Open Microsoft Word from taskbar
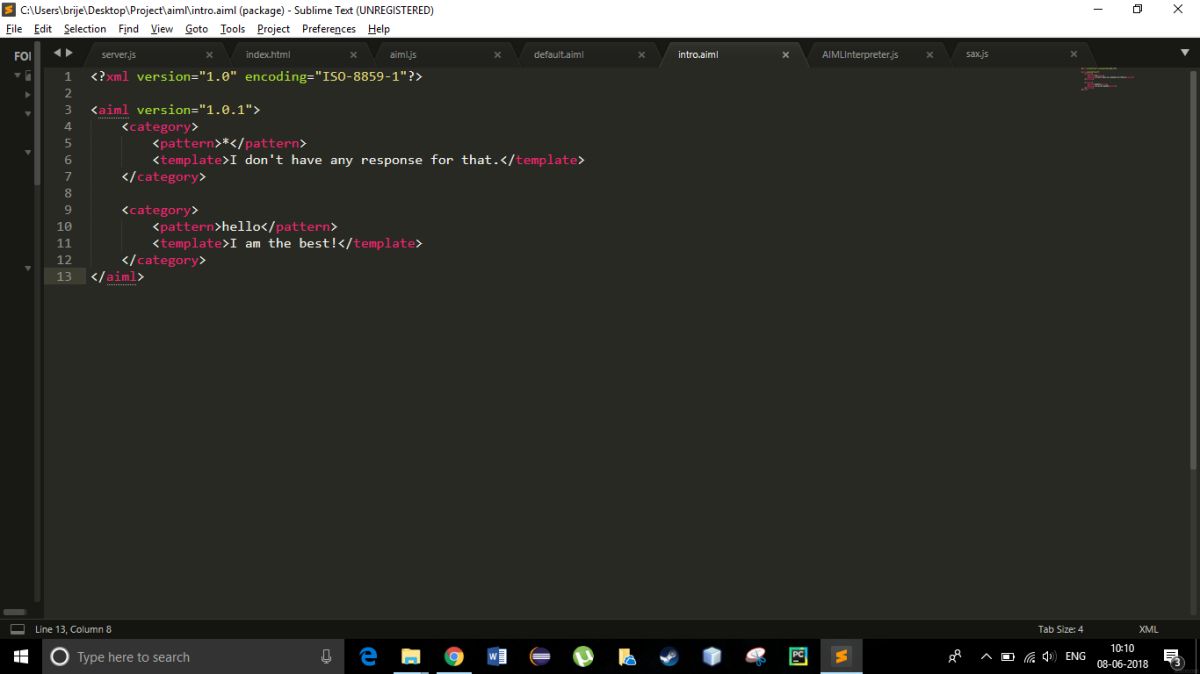 coord(497,657)
